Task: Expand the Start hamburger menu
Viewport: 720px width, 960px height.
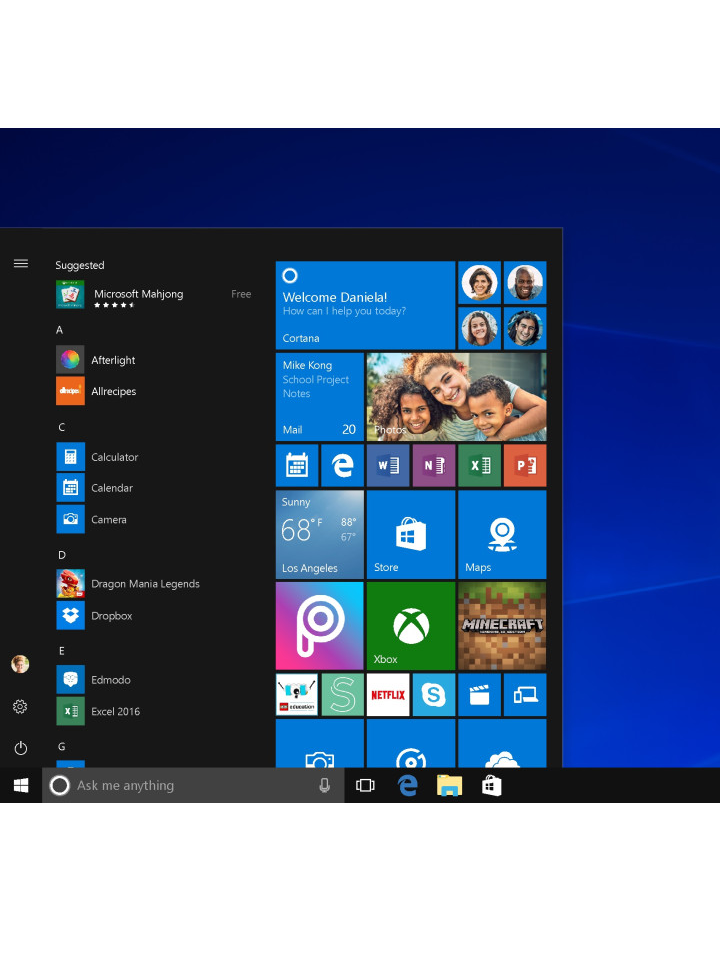Action: [21, 263]
